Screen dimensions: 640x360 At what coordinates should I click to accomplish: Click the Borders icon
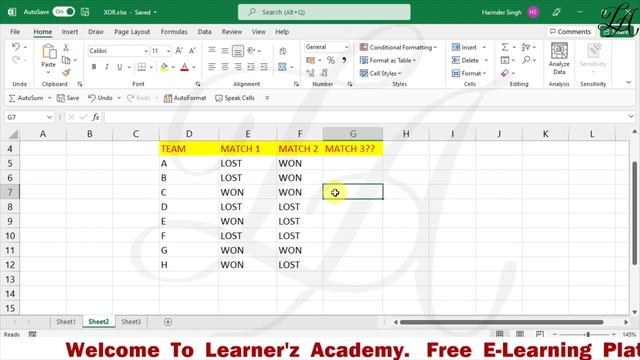click(x=142, y=67)
